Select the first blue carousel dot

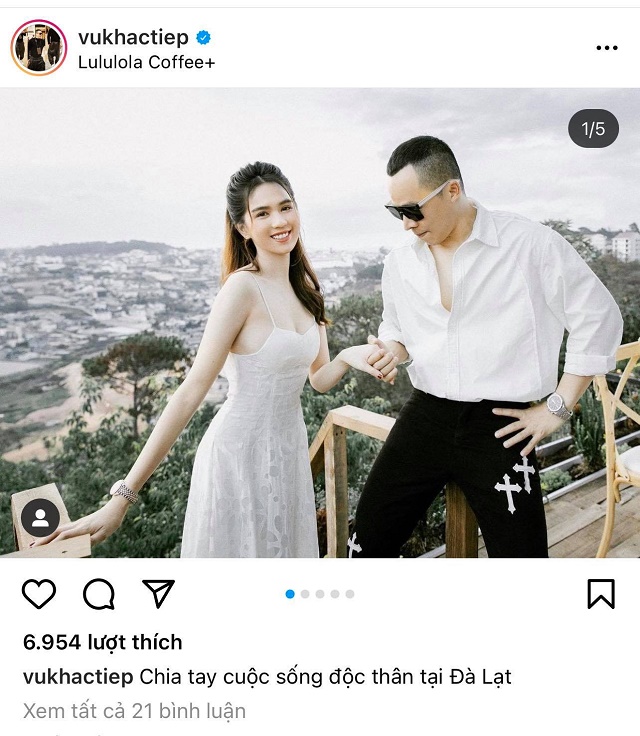click(290, 594)
